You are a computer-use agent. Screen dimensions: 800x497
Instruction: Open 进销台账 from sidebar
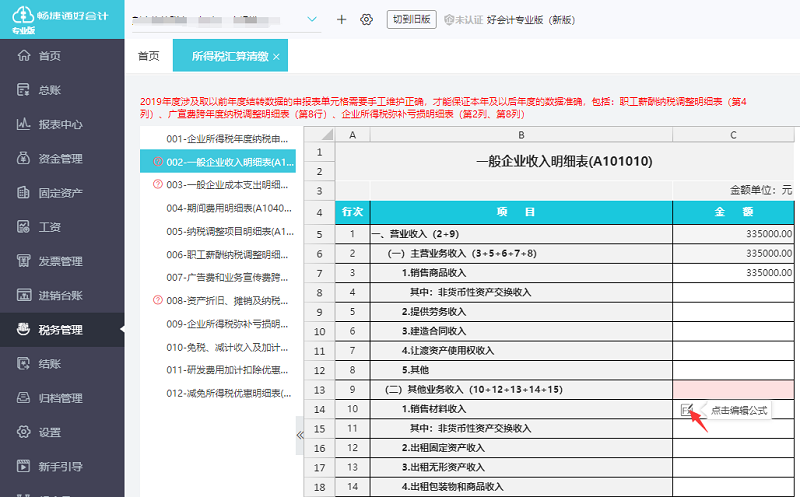coord(59,295)
